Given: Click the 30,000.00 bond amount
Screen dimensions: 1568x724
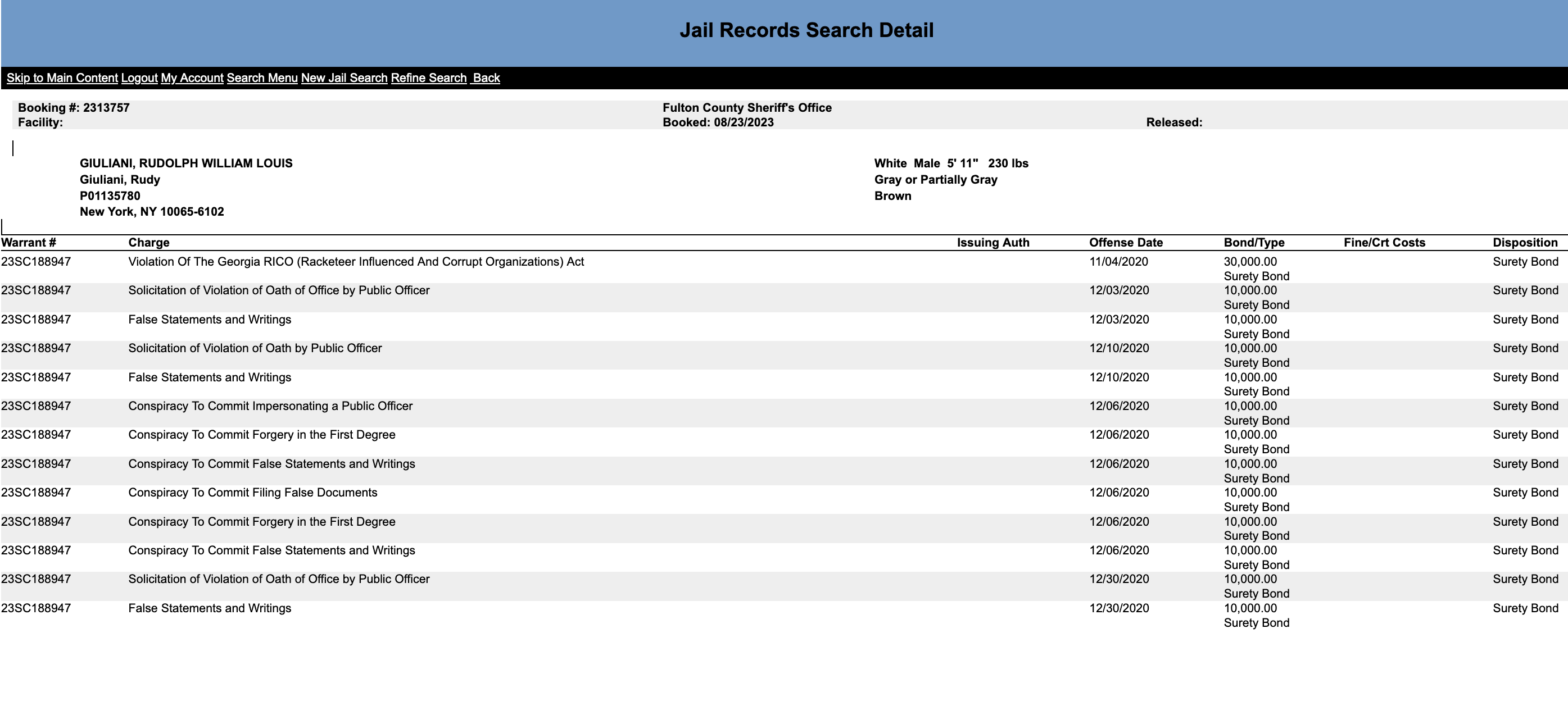Looking at the screenshot, I should pos(1250,262).
